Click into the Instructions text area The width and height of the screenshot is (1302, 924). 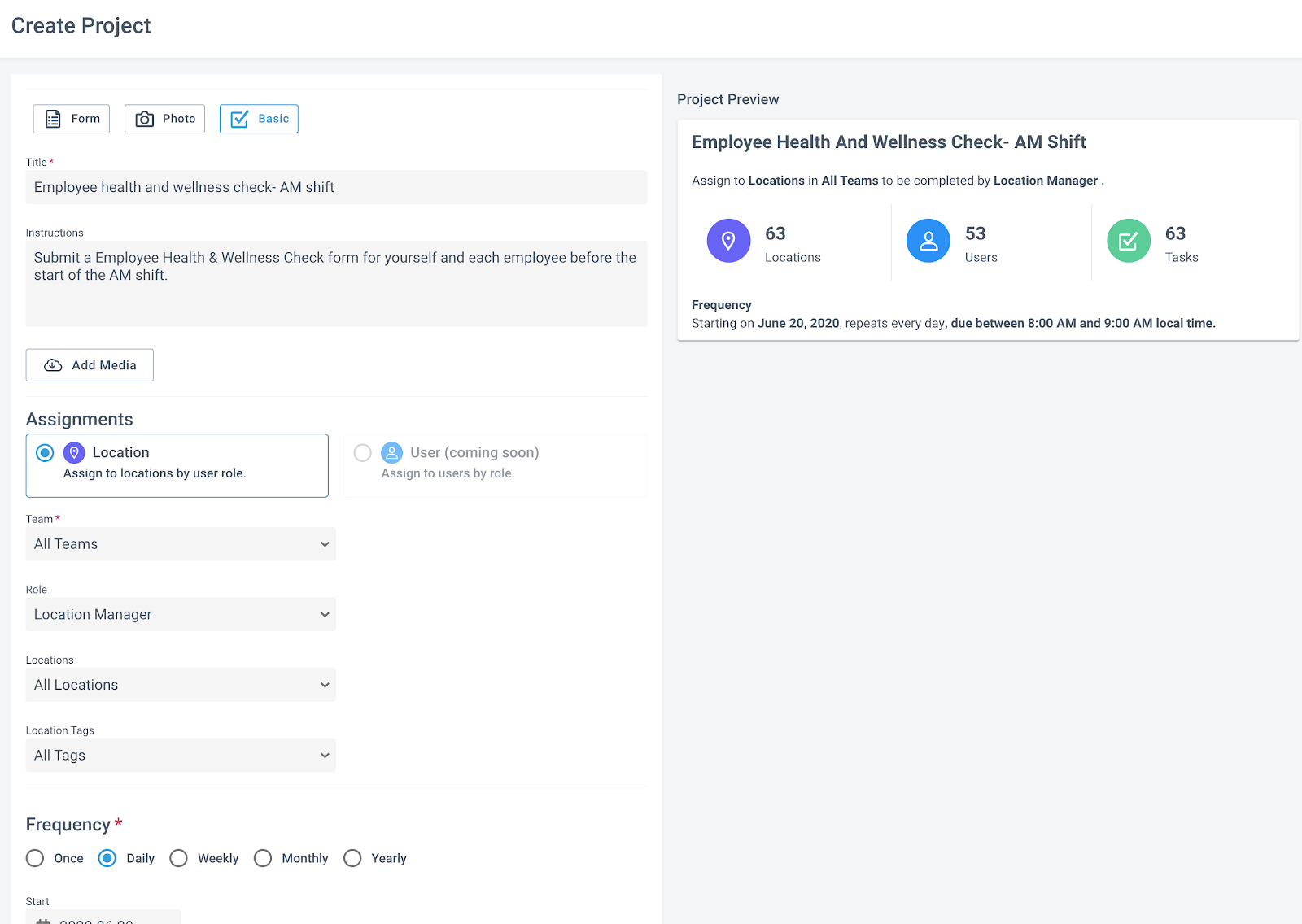coord(336,283)
